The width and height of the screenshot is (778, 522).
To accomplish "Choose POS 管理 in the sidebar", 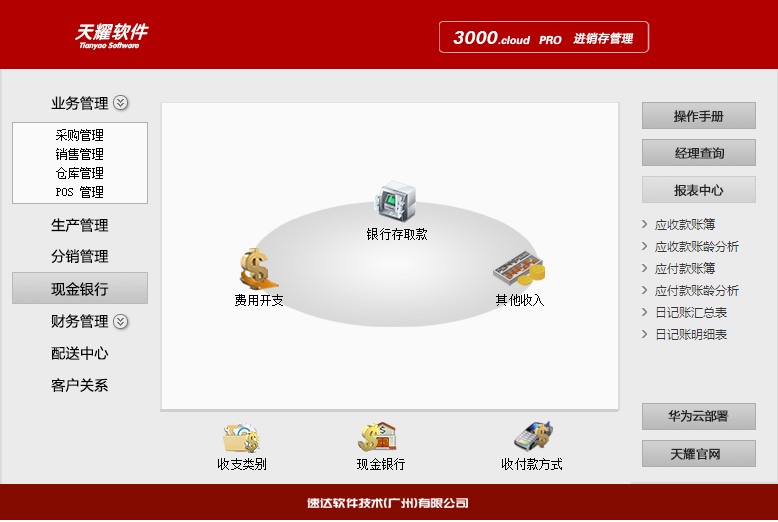I will coord(80,192).
